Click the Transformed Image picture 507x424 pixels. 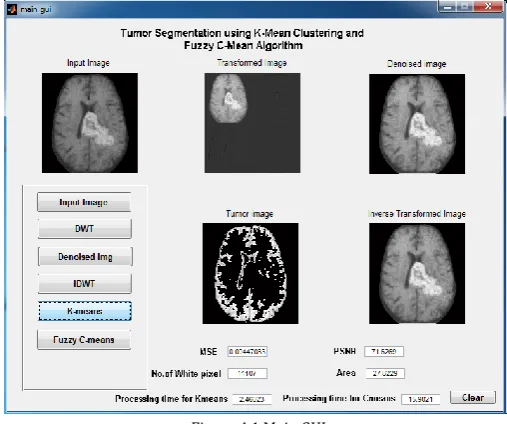[252, 123]
